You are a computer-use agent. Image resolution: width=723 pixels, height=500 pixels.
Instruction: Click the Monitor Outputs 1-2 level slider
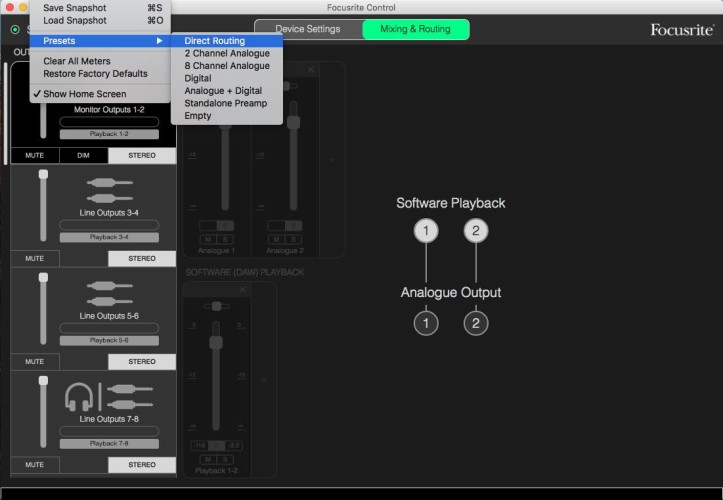click(x=43, y=121)
